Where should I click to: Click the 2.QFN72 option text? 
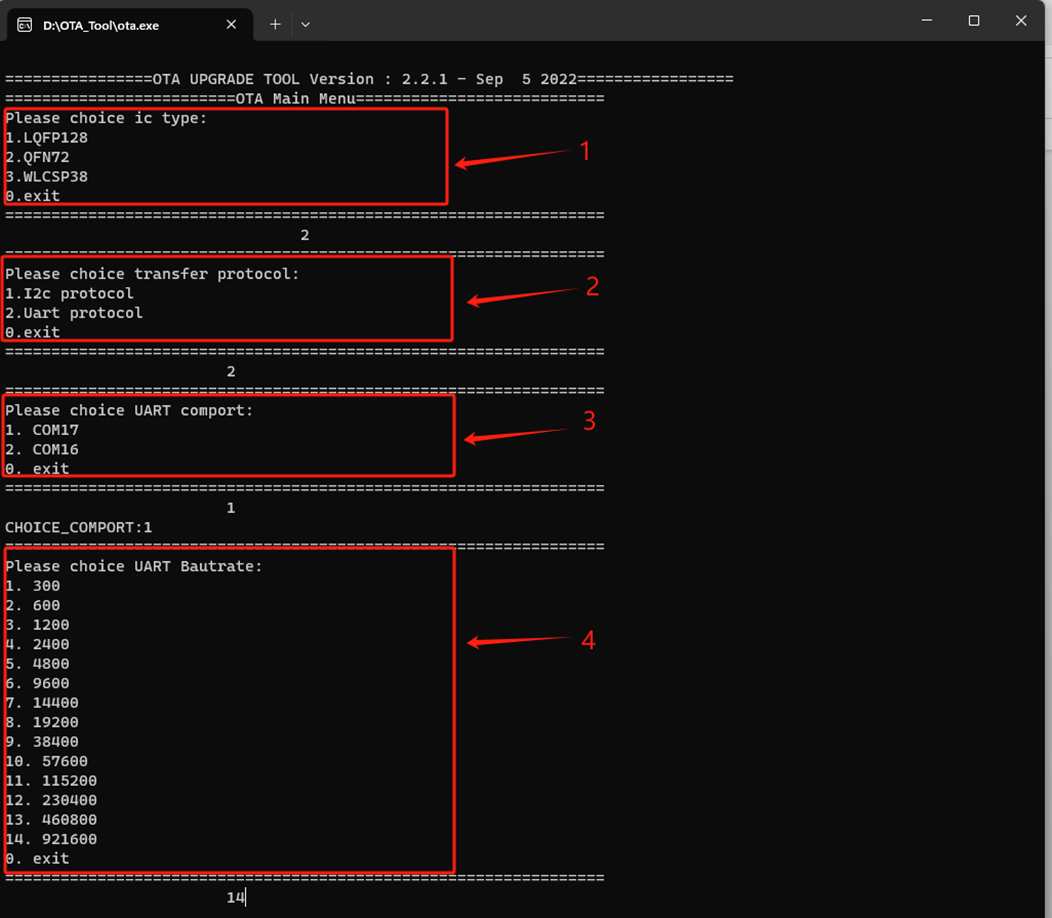click(x=38, y=157)
